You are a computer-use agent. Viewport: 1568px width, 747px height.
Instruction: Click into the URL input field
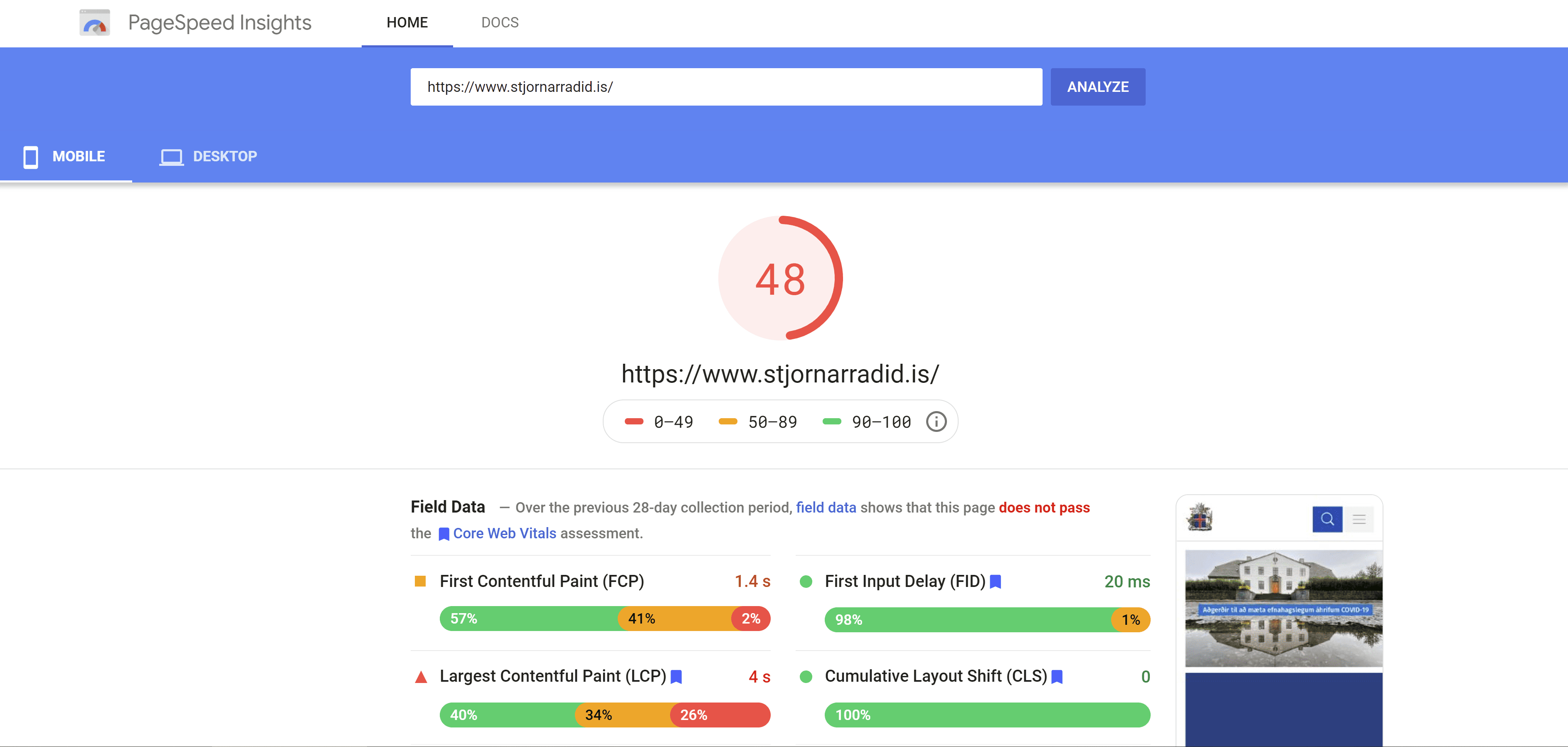click(x=725, y=86)
